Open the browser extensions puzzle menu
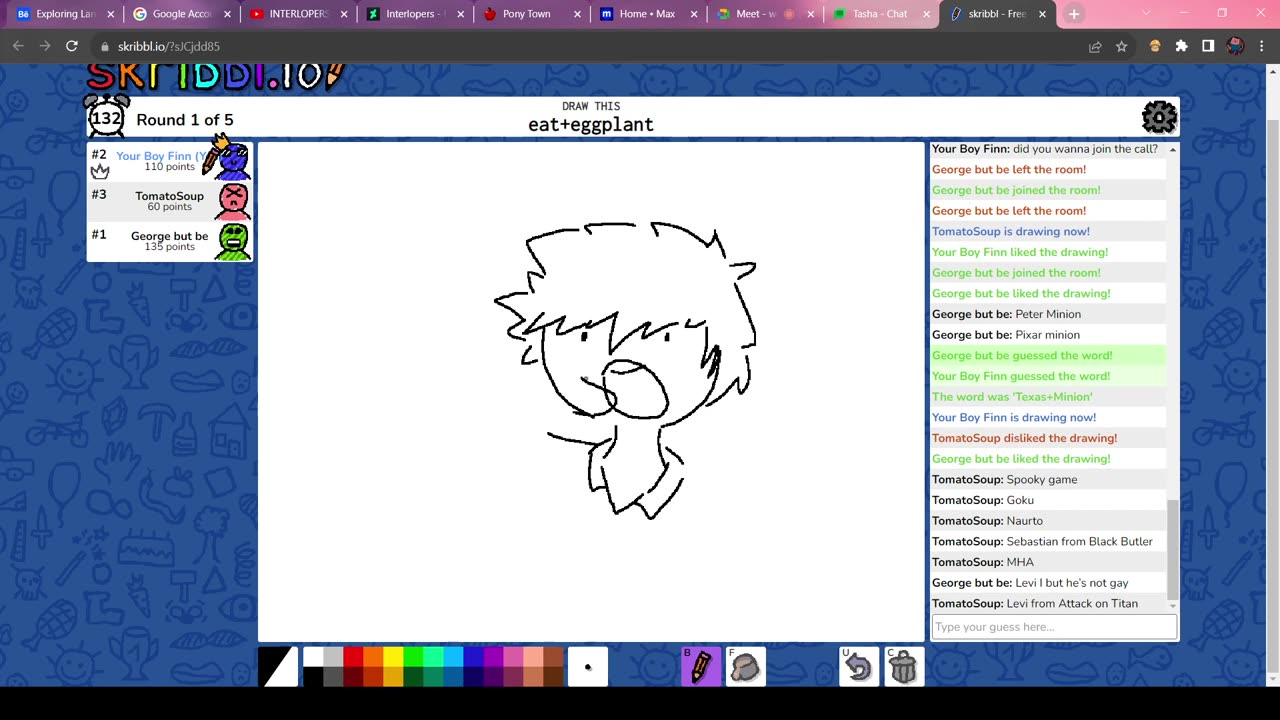The width and height of the screenshot is (1280, 720). point(1182,46)
